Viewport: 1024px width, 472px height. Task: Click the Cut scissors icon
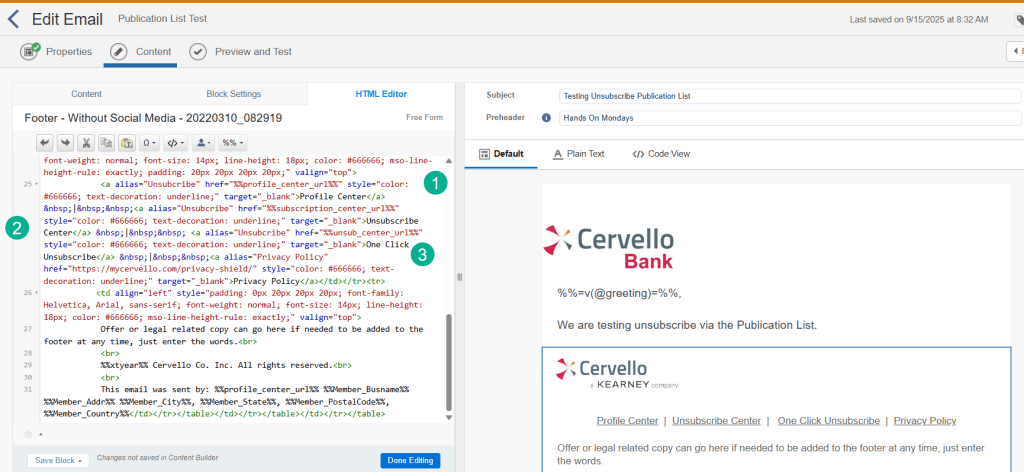[86, 143]
